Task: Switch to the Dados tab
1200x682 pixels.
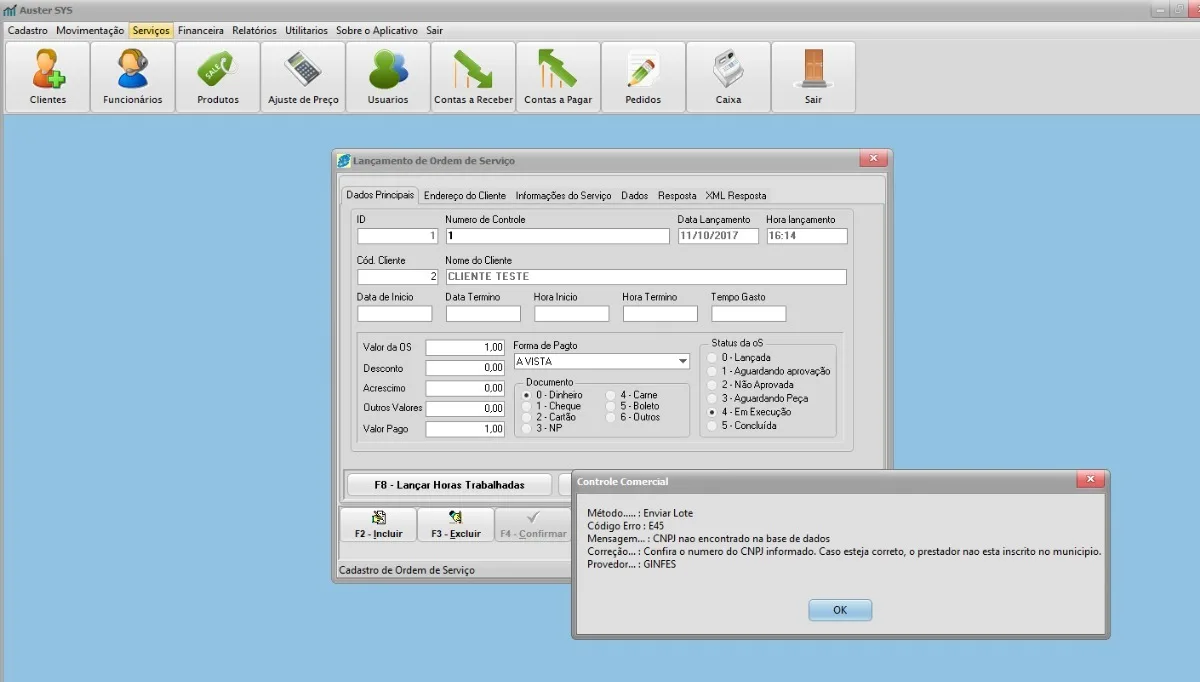Action: coord(634,195)
